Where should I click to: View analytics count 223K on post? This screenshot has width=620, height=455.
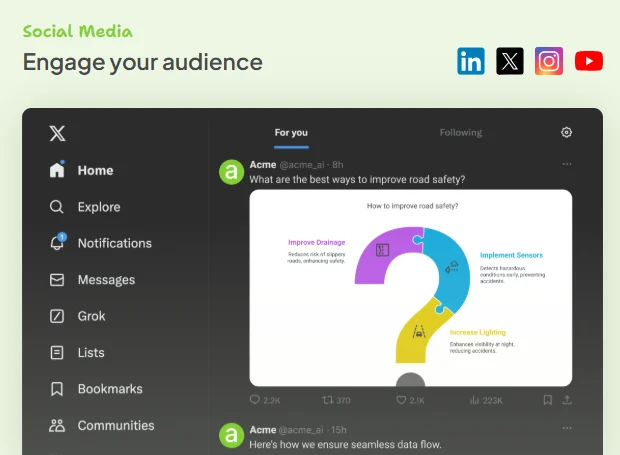(x=486, y=400)
